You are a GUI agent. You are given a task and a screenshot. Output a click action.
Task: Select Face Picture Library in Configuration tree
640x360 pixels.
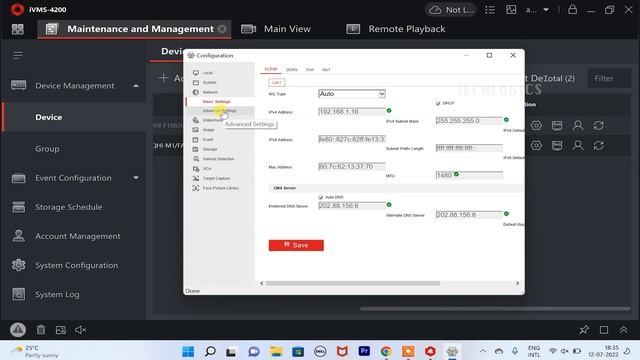coord(220,188)
